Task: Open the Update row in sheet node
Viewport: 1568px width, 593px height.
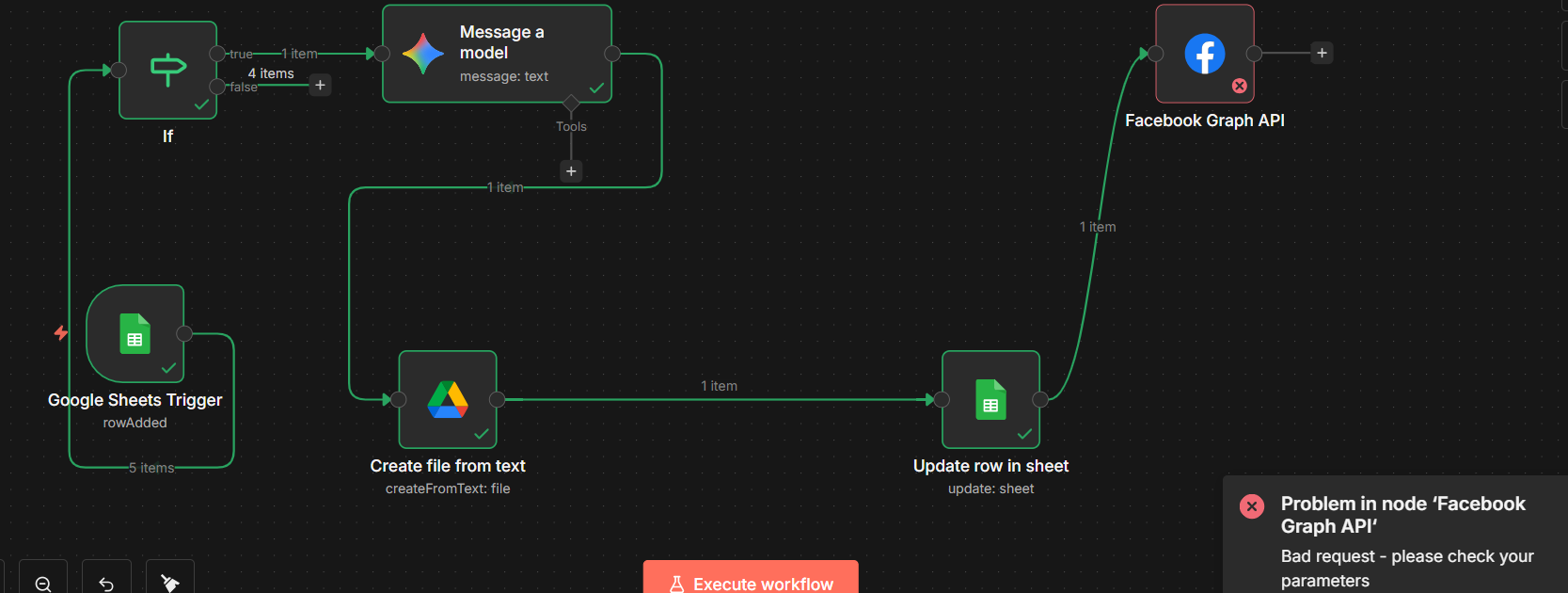Action: 990,399
